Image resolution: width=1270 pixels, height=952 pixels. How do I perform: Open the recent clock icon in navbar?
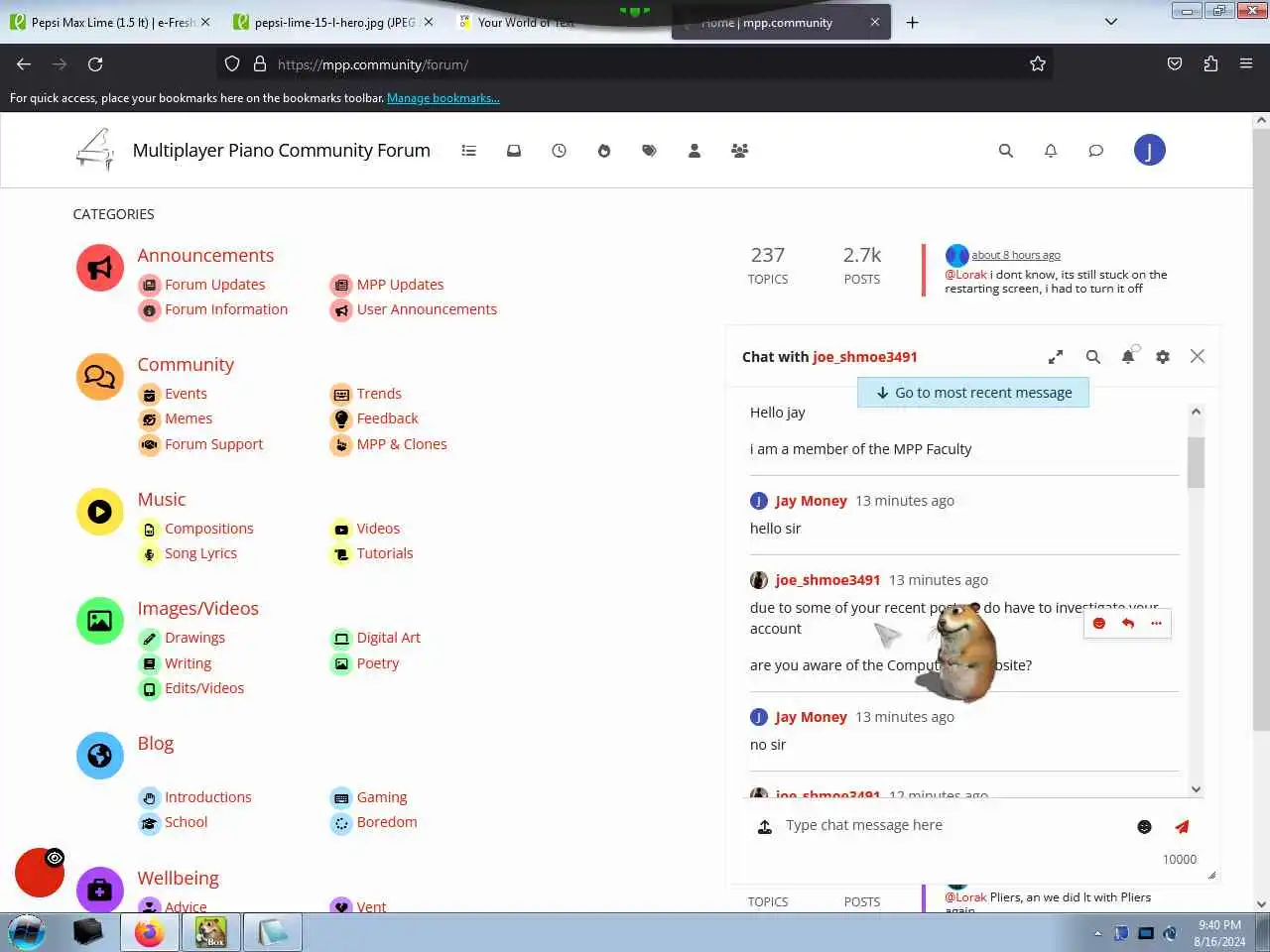pos(559,151)
